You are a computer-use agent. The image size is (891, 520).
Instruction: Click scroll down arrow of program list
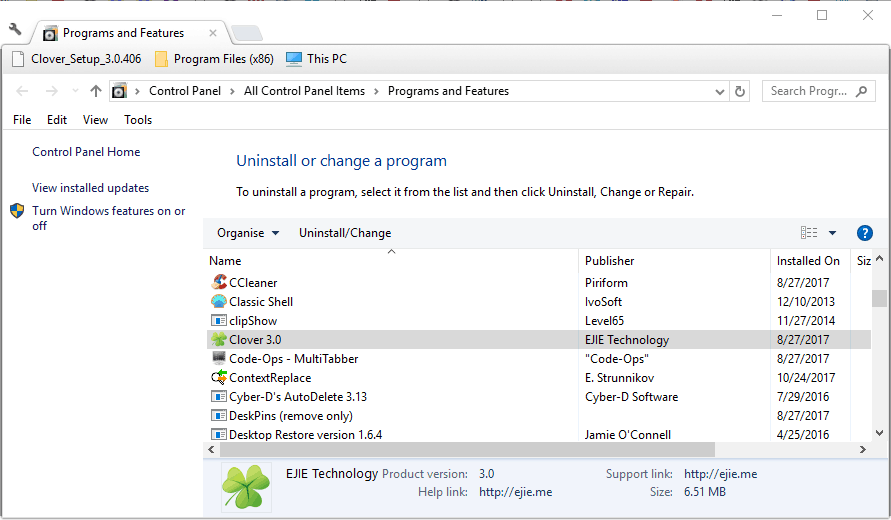880,433
